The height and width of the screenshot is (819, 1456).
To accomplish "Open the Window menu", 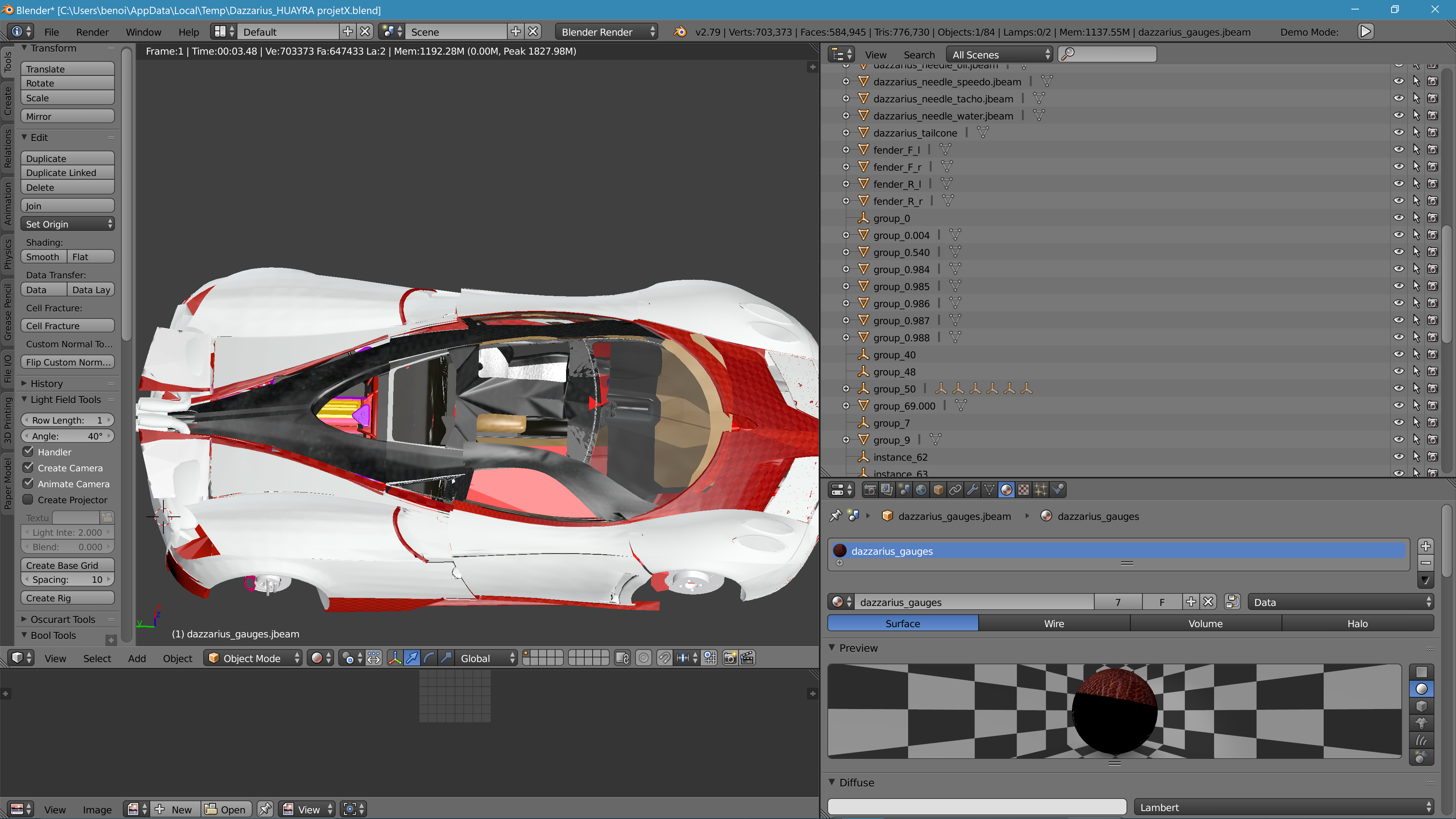I will (x=143, y=31).
